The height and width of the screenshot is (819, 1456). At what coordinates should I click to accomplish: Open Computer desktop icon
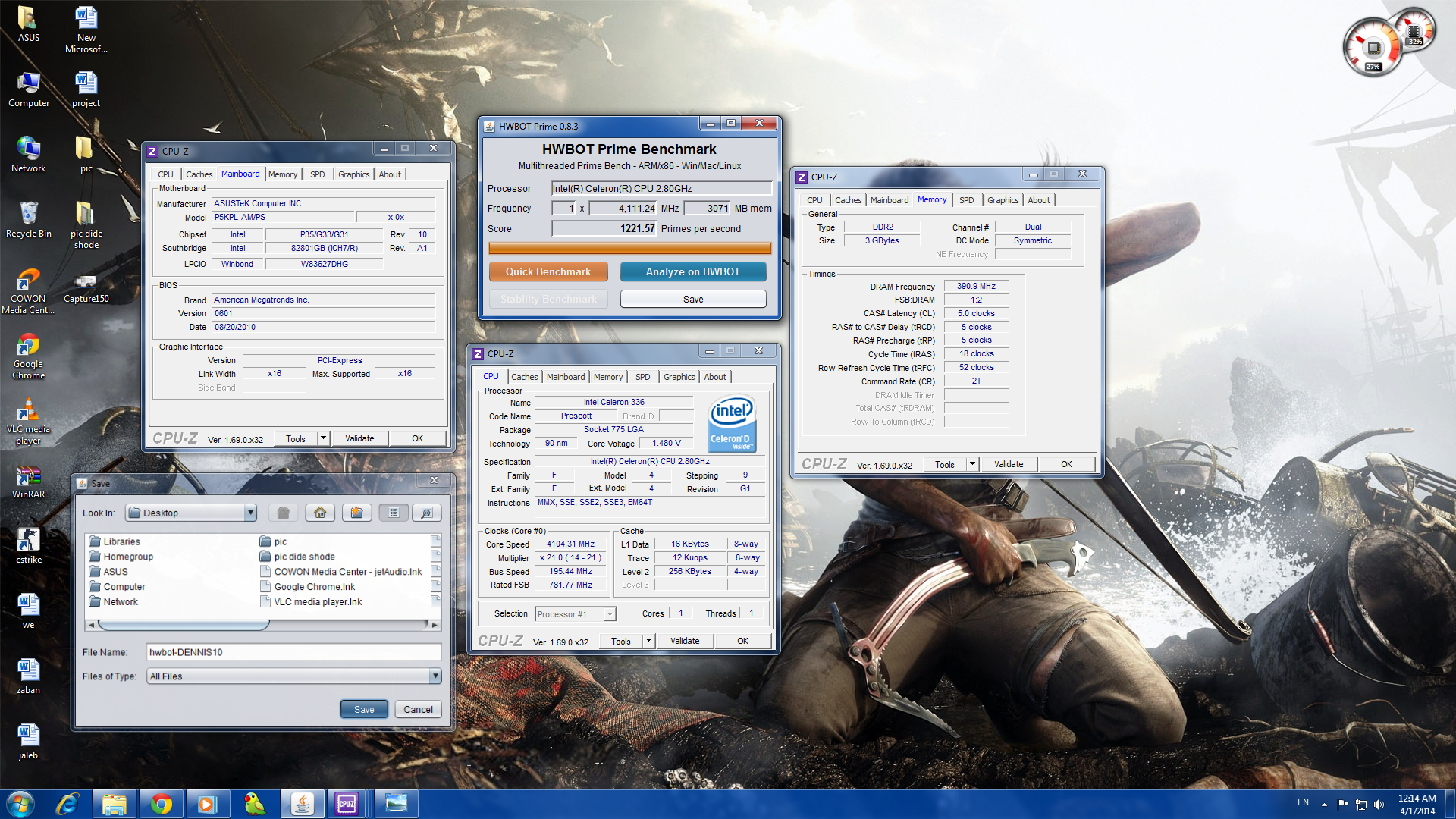pos(29,89)
